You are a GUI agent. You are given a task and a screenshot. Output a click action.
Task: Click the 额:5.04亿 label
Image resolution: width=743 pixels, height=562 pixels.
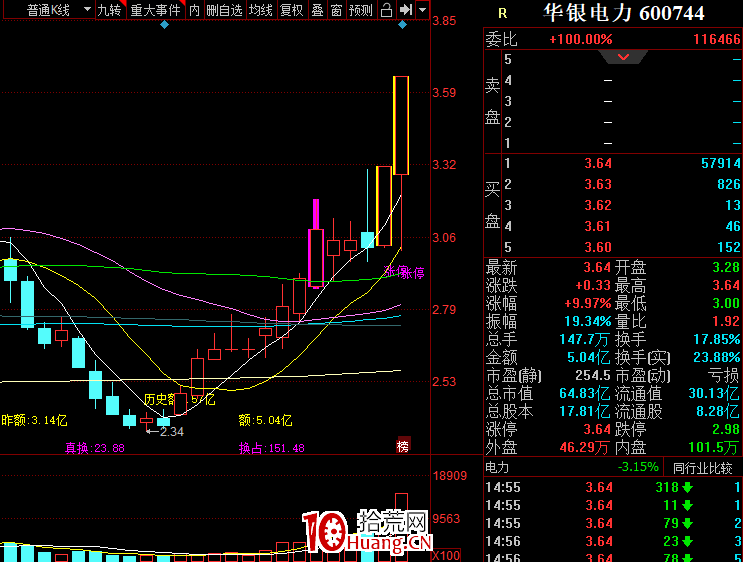265,420
